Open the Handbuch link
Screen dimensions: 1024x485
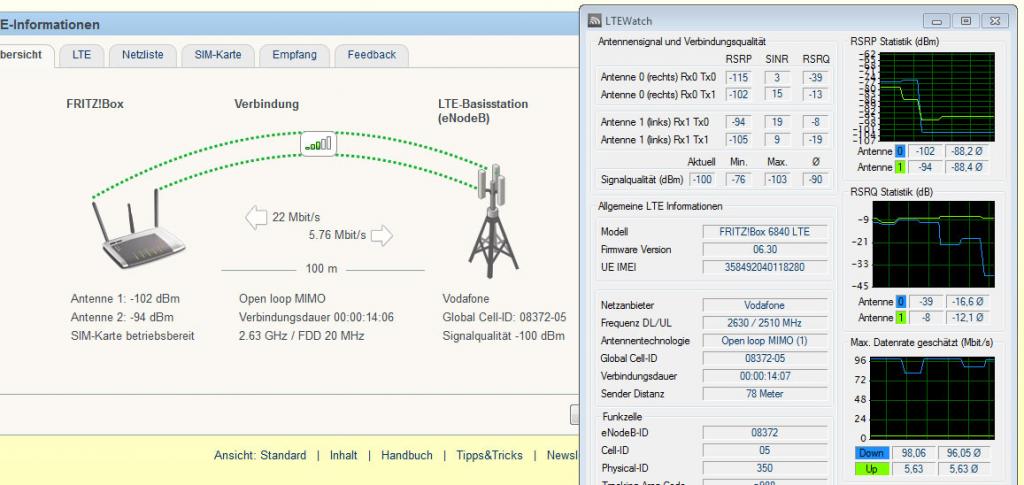coord(406,456)
